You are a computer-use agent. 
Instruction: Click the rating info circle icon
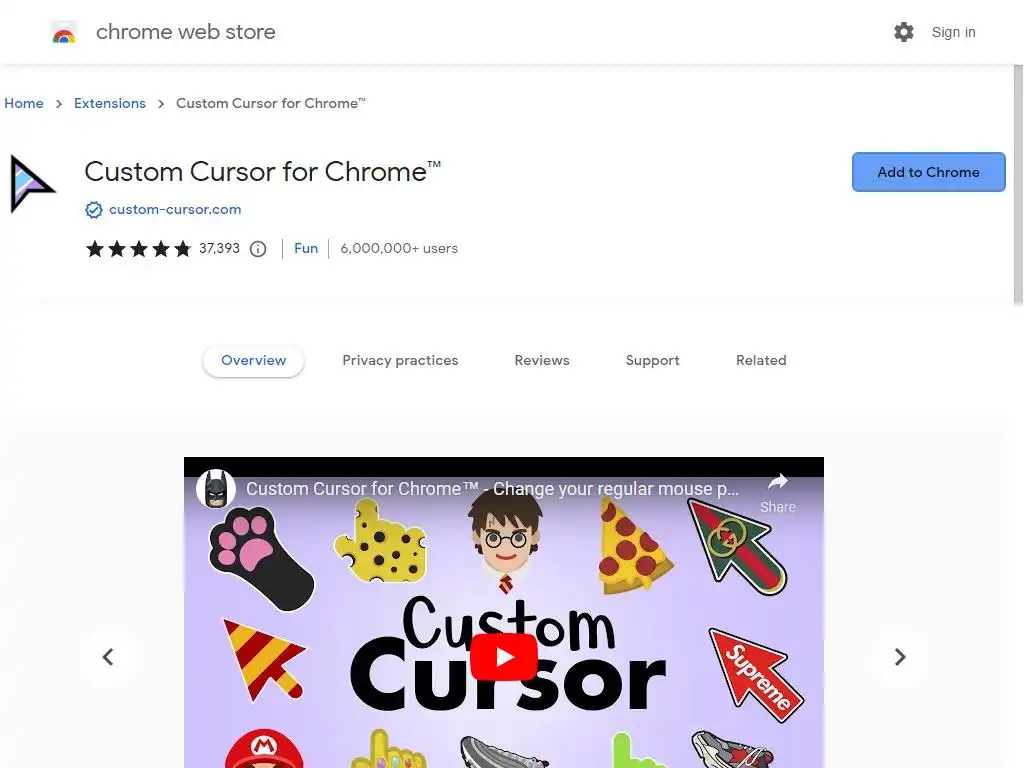tap(258, 249)
